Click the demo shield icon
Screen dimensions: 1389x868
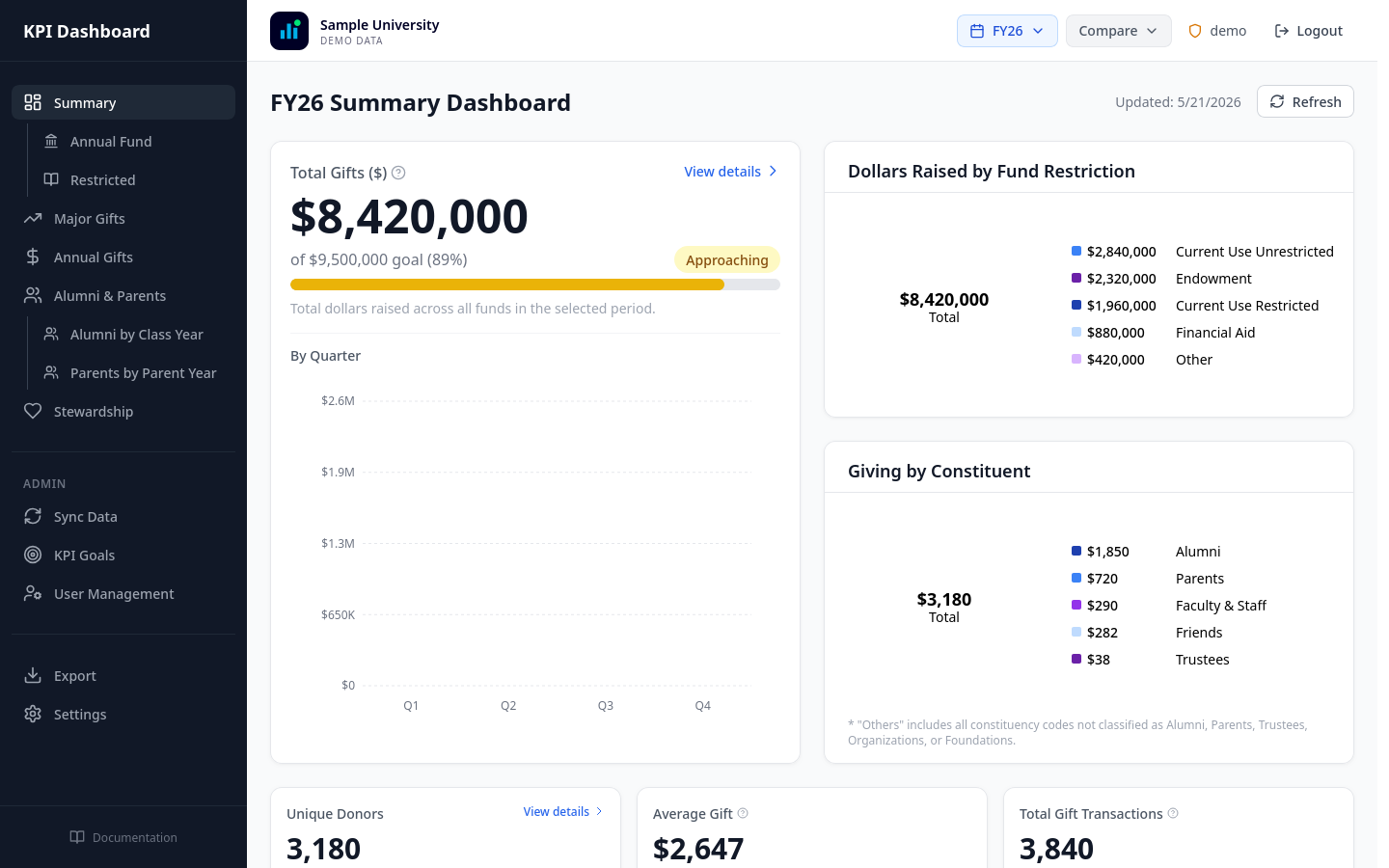click(x=1195, y=31)
